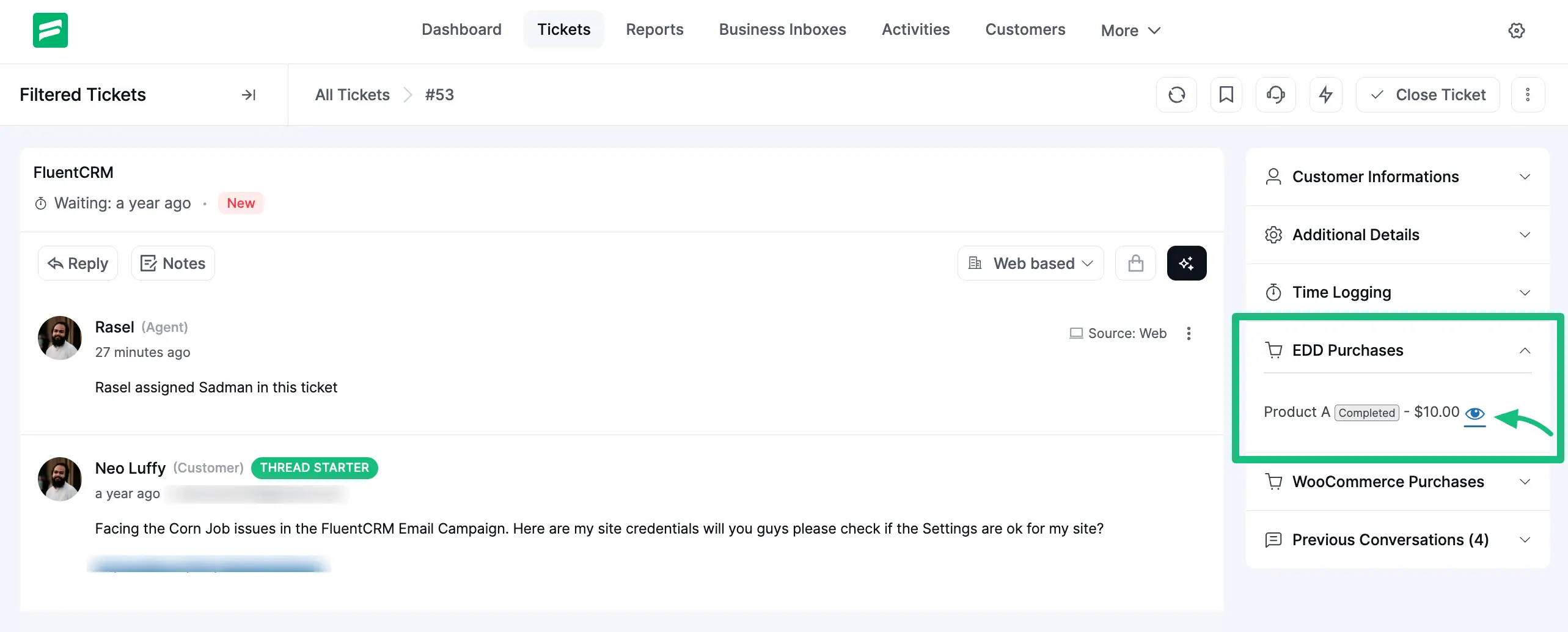1568x632 pixels.
Task: Click the Reply button
Action: (77, 263)
